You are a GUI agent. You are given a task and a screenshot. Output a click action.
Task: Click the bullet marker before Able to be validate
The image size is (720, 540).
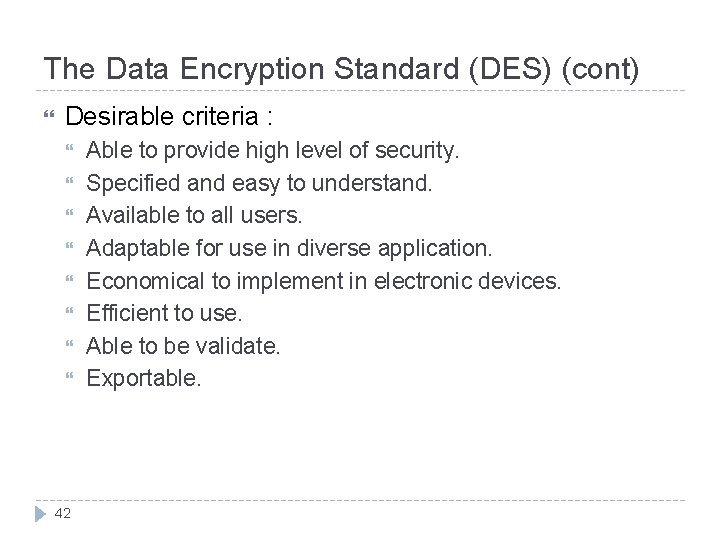(70, 347)
